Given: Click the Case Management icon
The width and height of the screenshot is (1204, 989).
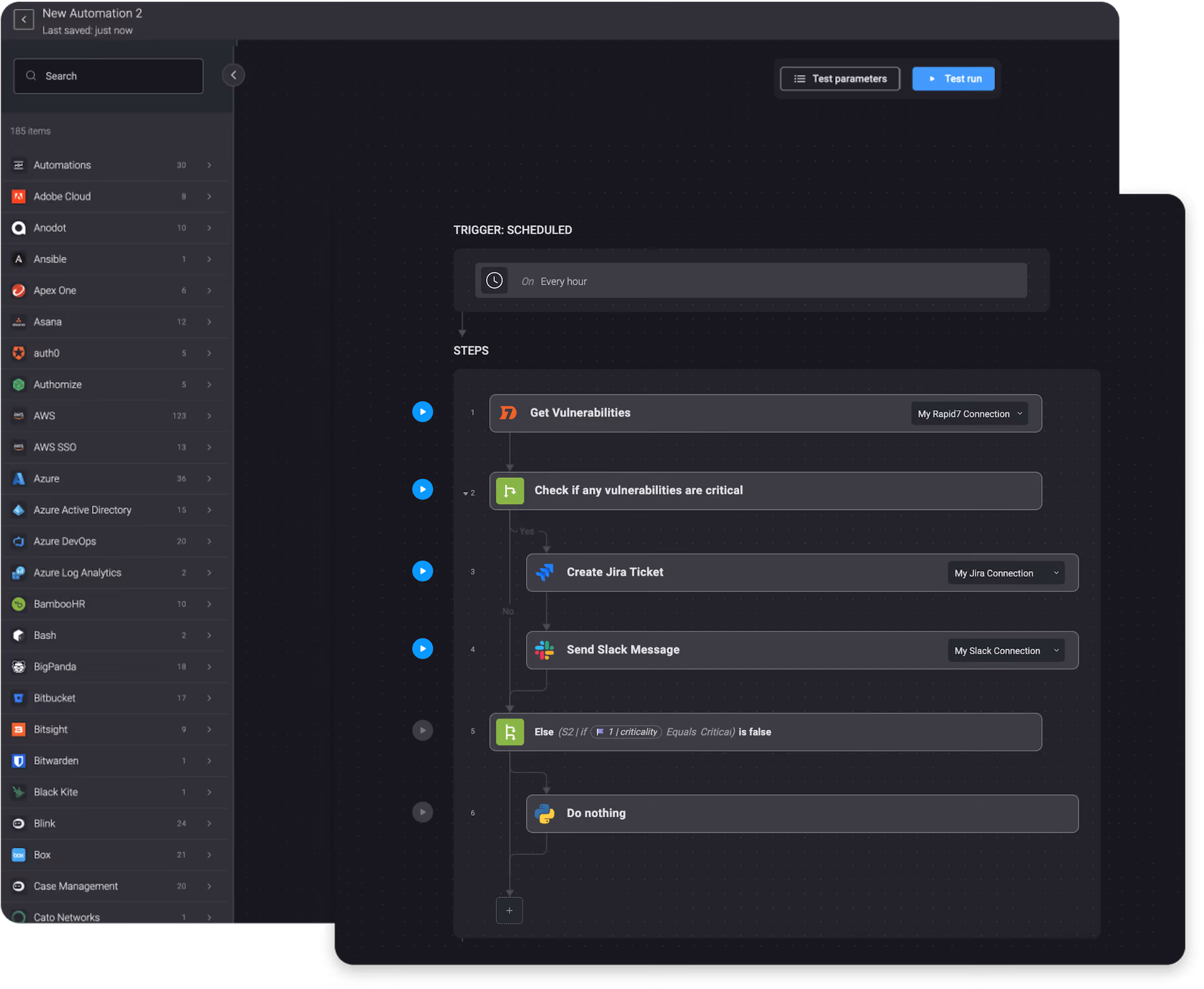Looking at the screenshot, I should coord(19,886).
